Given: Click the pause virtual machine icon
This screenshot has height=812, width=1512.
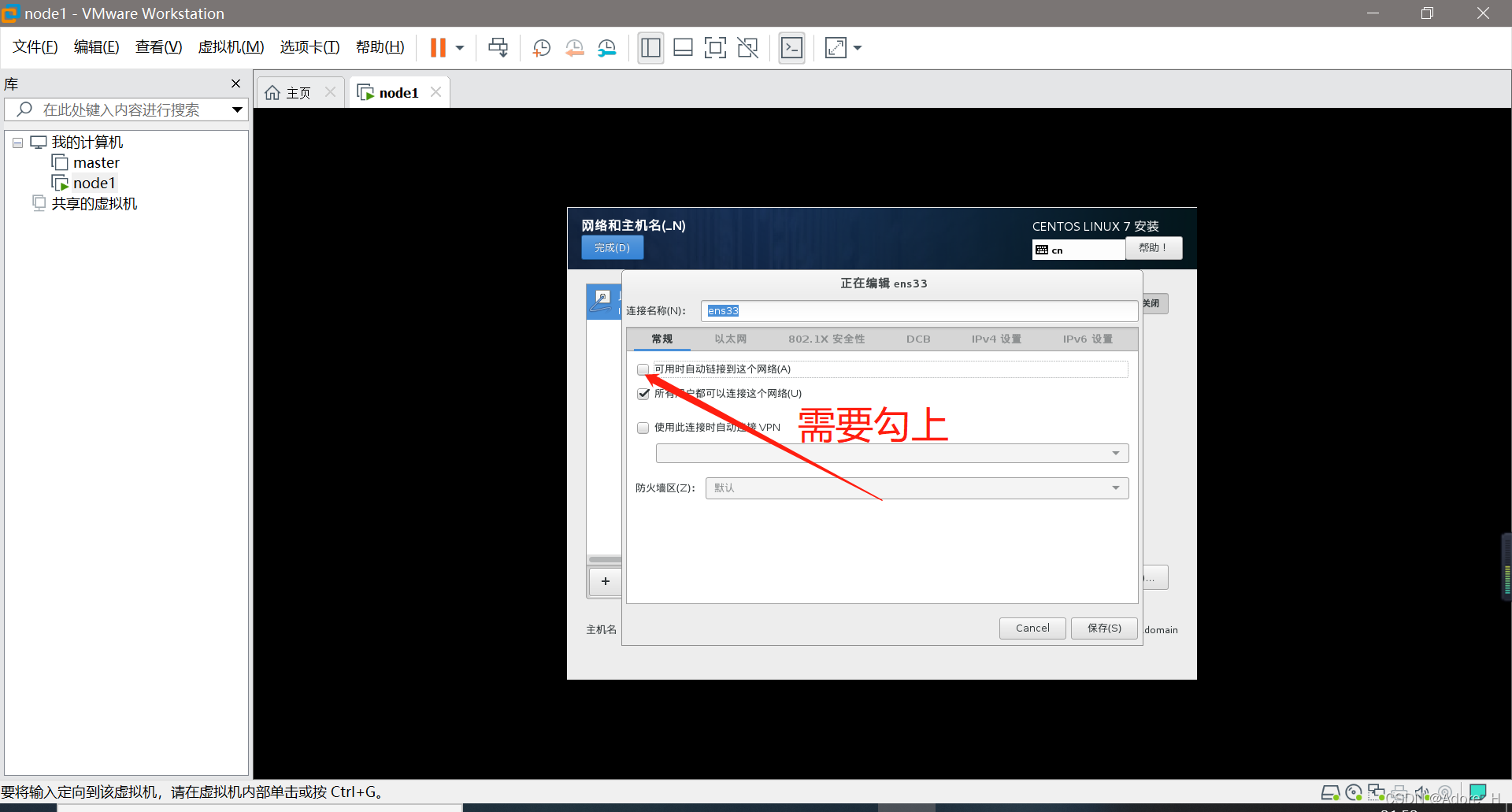Looking at the screenshot, I should coord(438,48).
